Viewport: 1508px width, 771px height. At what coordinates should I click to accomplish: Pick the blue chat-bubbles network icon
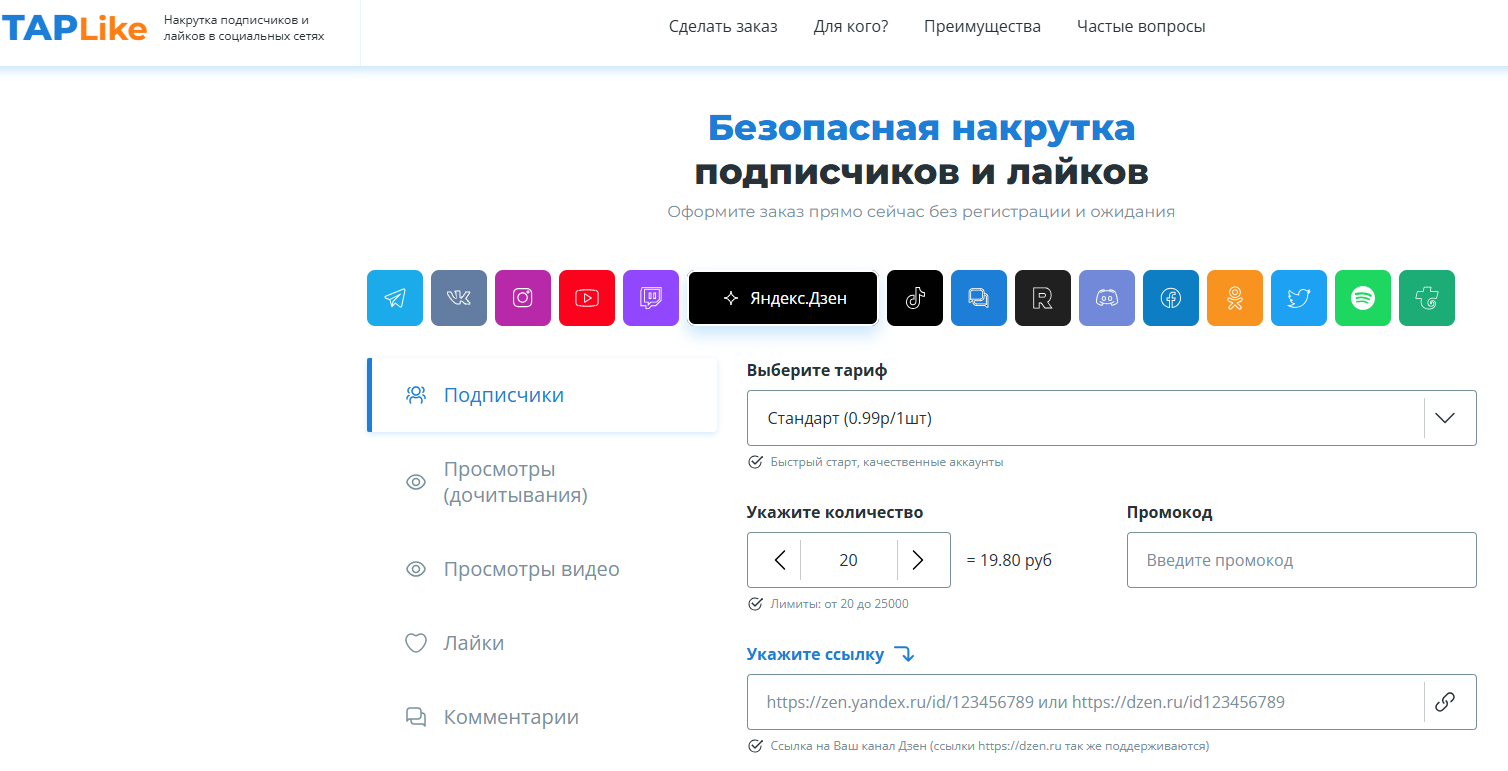click(x=979, y=298)
